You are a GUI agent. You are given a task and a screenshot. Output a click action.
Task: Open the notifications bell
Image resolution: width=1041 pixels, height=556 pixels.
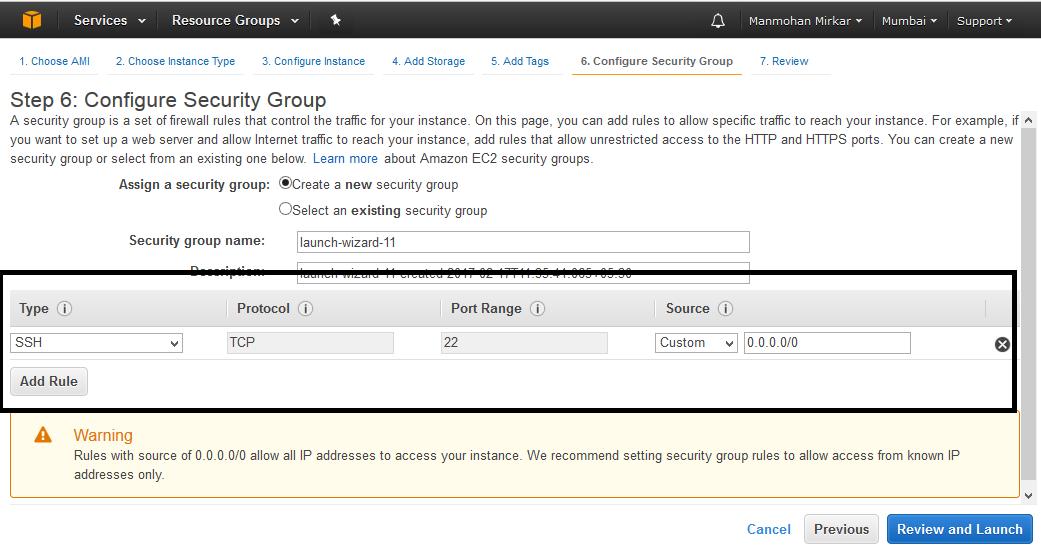[x=718, y=21]
